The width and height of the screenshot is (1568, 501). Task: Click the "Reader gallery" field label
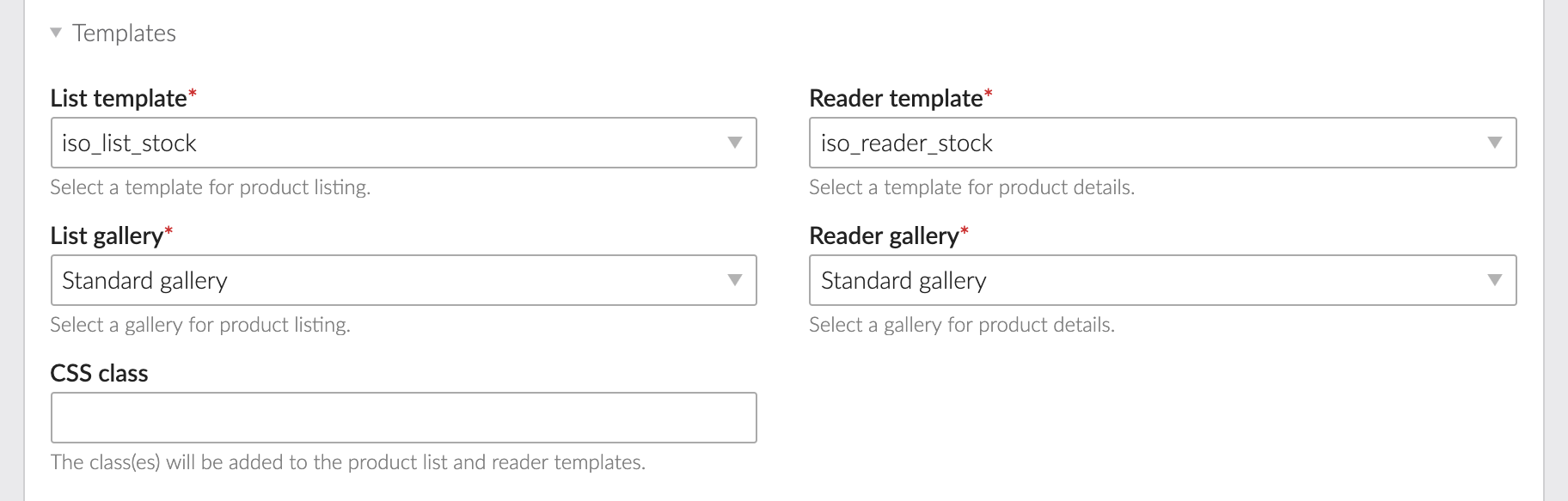(x=884, y=235)
